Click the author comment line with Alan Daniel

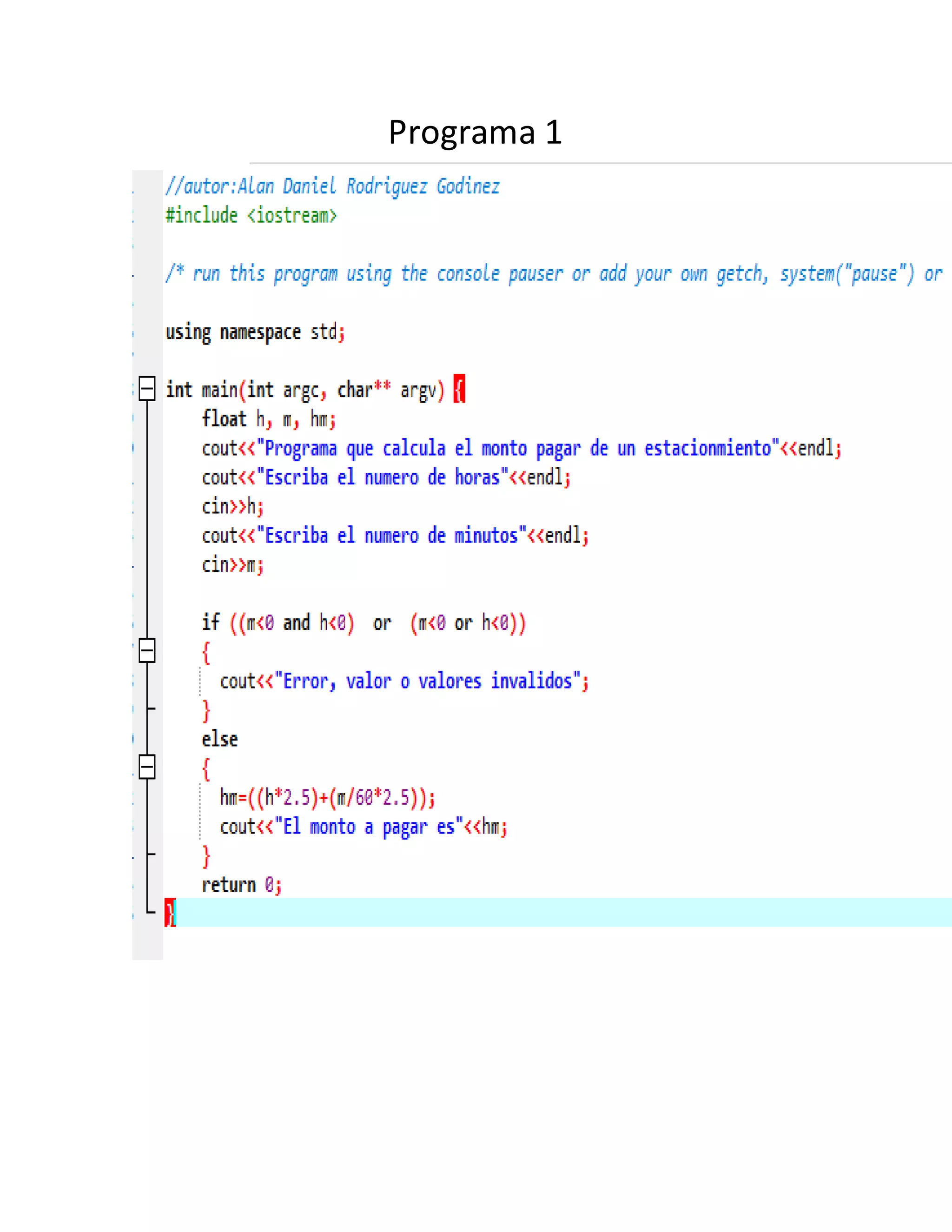pos(332,186)
